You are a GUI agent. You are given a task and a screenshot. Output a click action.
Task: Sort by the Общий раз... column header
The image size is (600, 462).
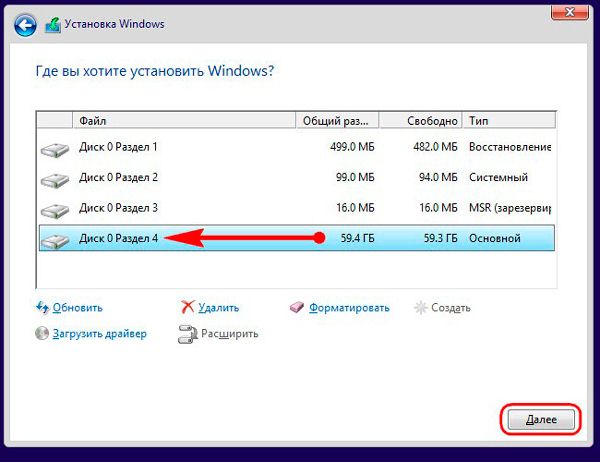pyautogui.click(x=337, y=121)
